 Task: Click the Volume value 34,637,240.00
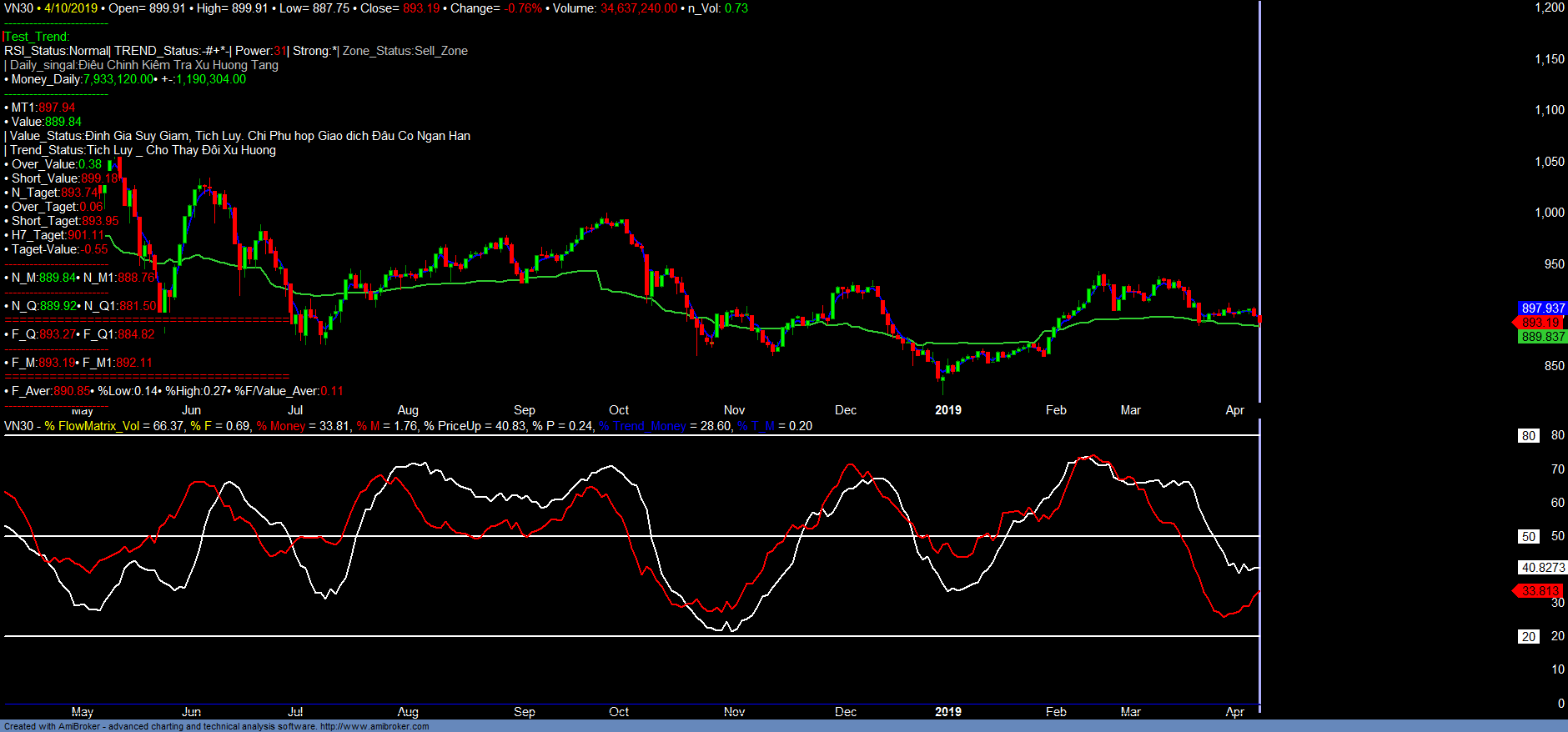pyautogui.click(x=639, y=8)
